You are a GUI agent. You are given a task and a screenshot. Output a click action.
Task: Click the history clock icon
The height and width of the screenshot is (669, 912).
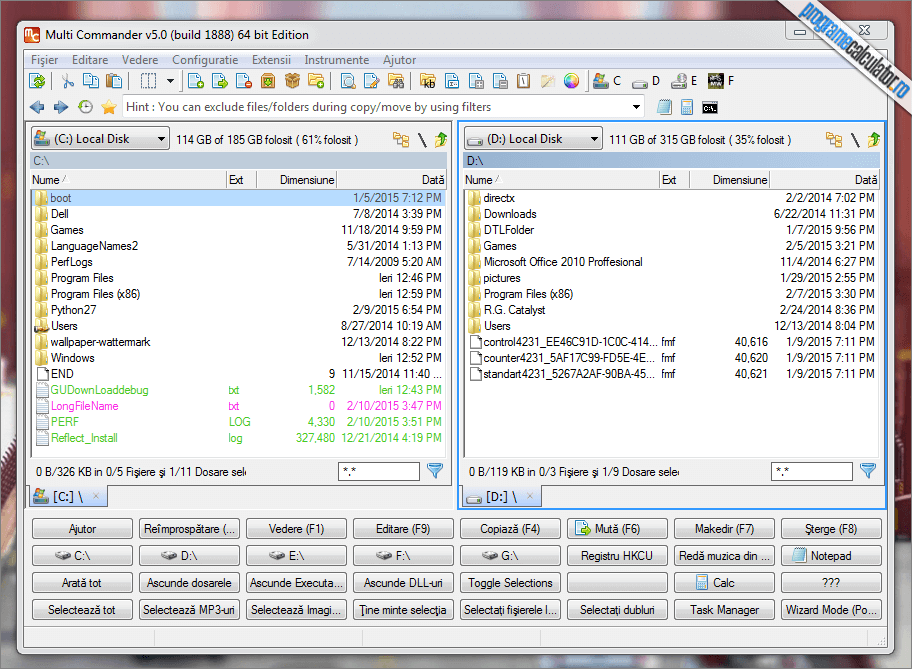tap(85, 107)
